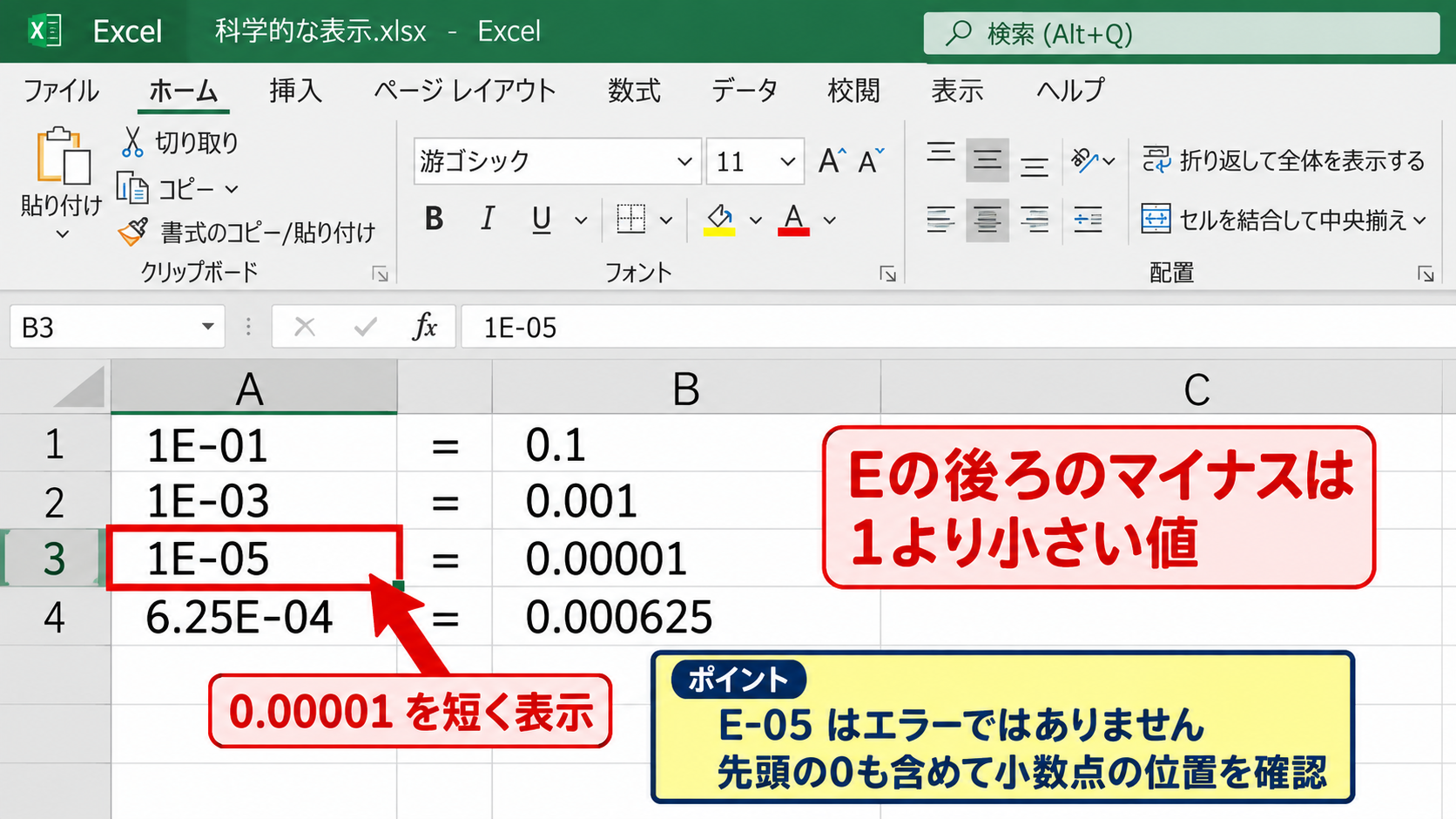1456x819 pixels.
Task: Apply red font color A
Action: pos(793,219)
